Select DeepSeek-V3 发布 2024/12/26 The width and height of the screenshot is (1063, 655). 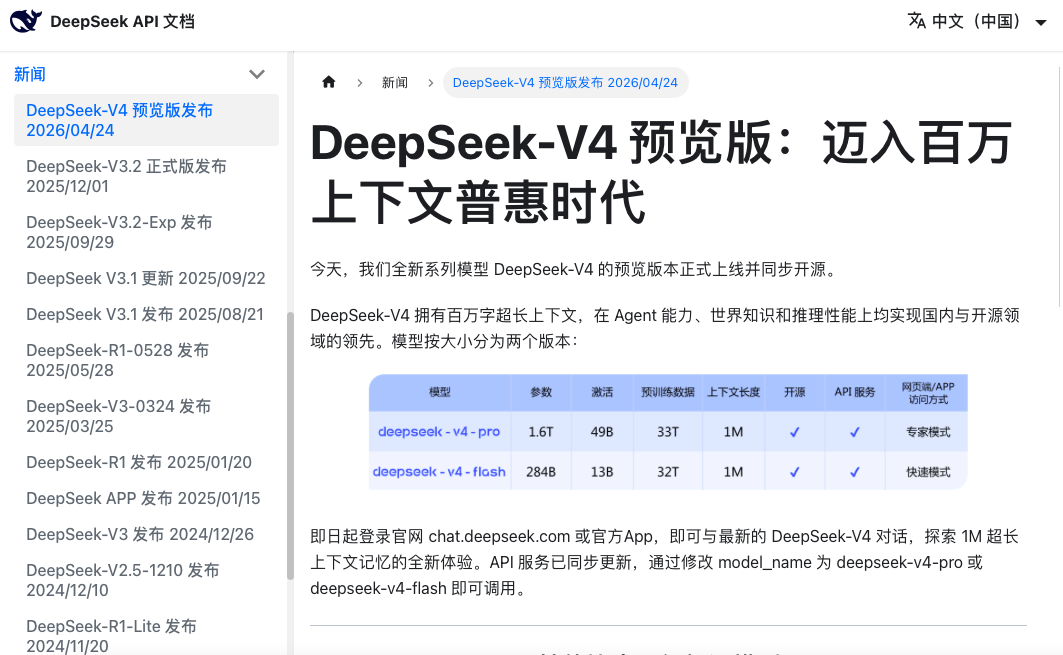coord(140,534)
